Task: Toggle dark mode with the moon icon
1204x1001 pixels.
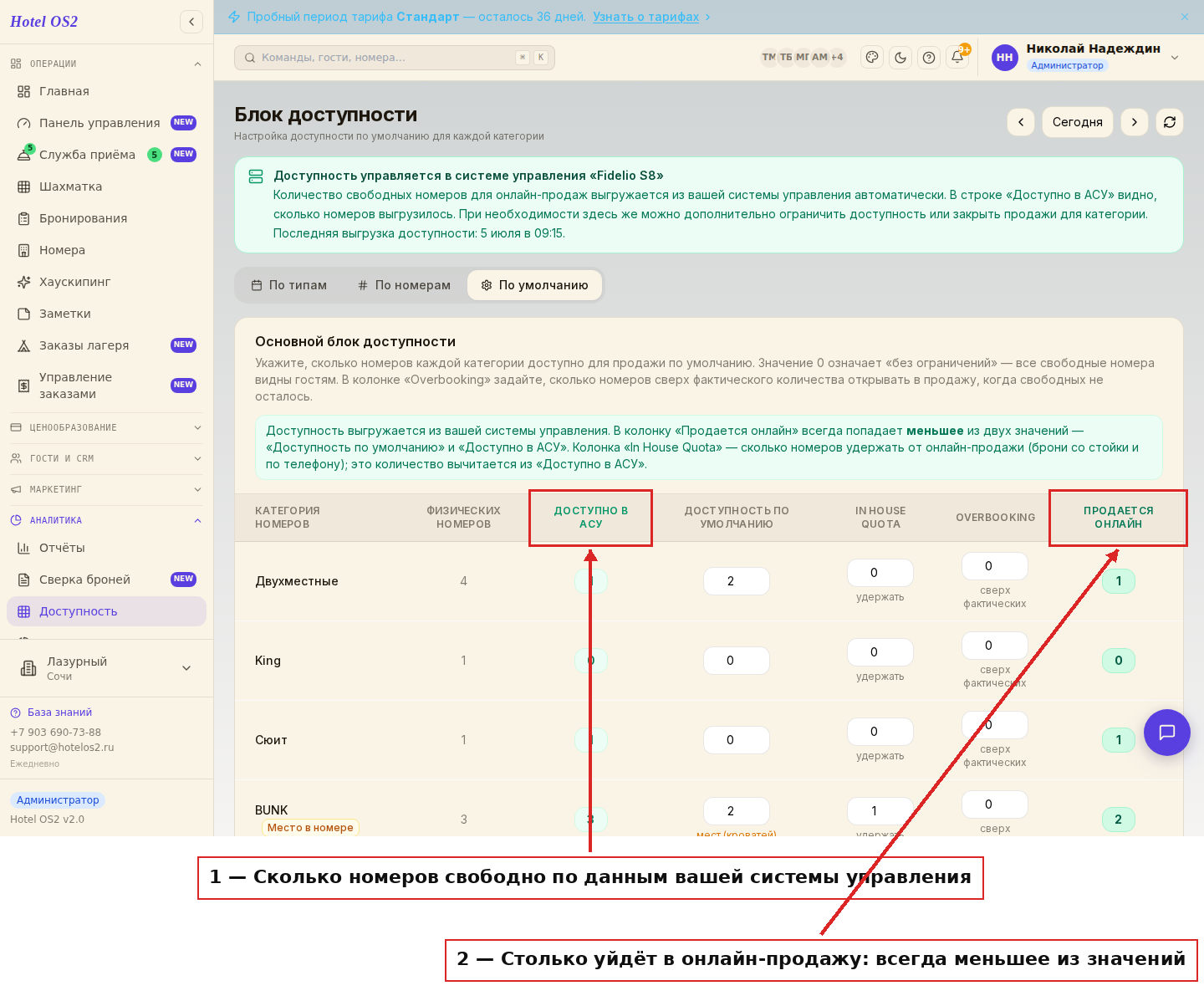Action: [900, 58]
